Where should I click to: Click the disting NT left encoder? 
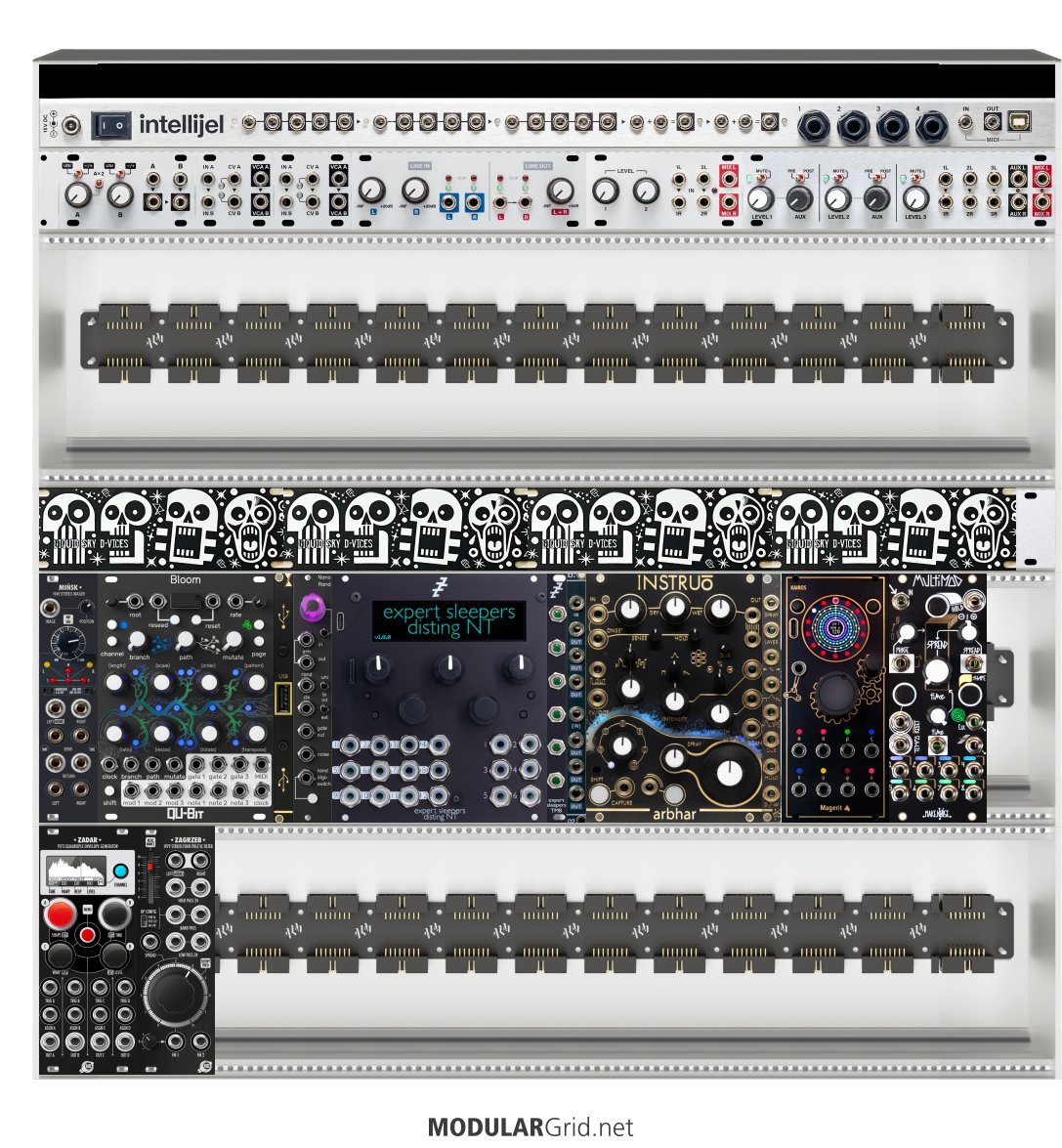pyautogui.click(x=413, y=708)
